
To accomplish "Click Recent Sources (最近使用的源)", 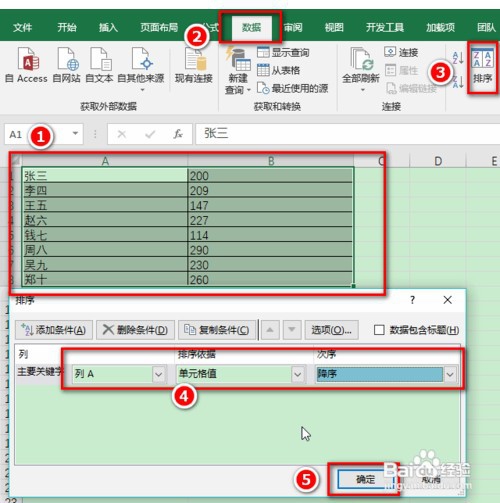I will (x=292, y=88).
